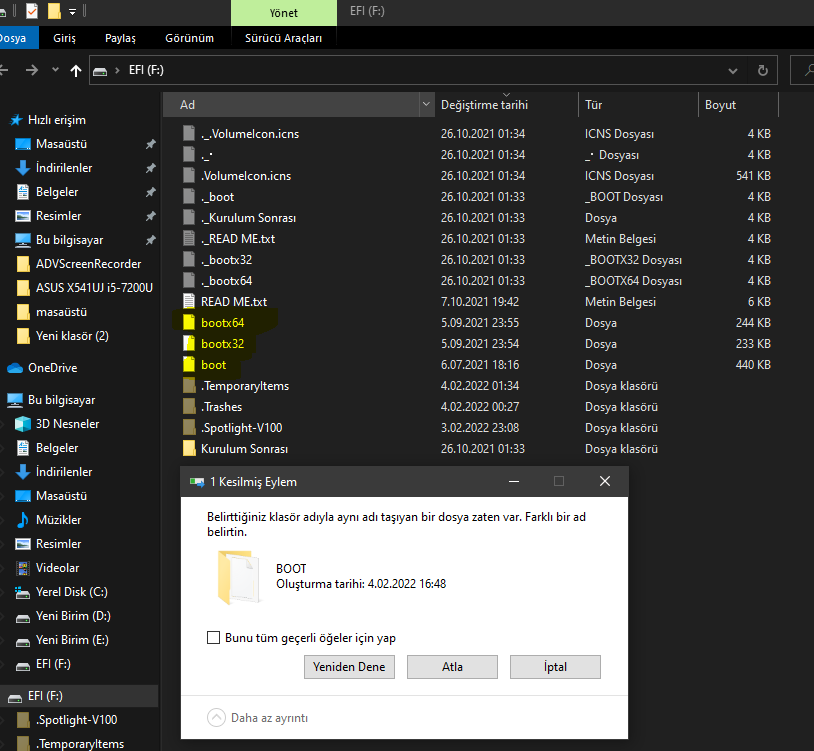Screen dimensions: 814x751
Task: Switch to the Paylaş ribbon tab
Action: [x=120, y=38]
